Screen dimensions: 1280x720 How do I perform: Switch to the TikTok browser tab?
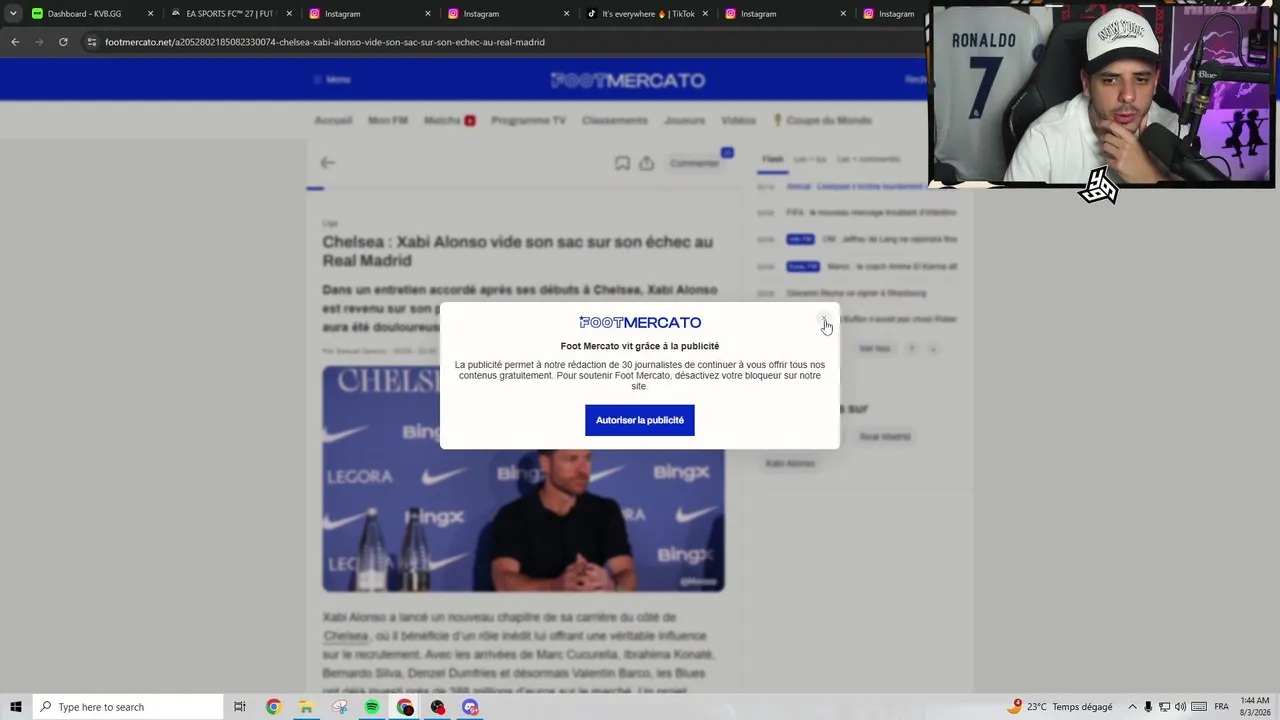[648, 14]
